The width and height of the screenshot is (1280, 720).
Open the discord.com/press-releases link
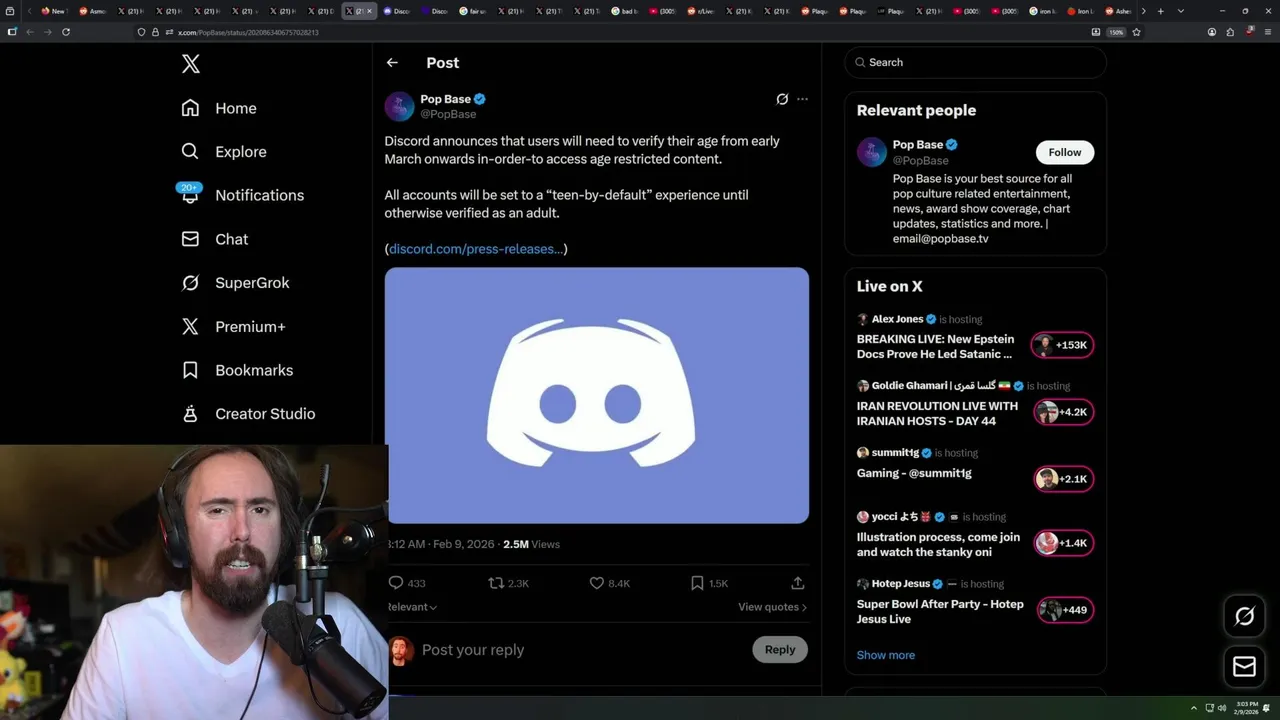click(476, 249)
